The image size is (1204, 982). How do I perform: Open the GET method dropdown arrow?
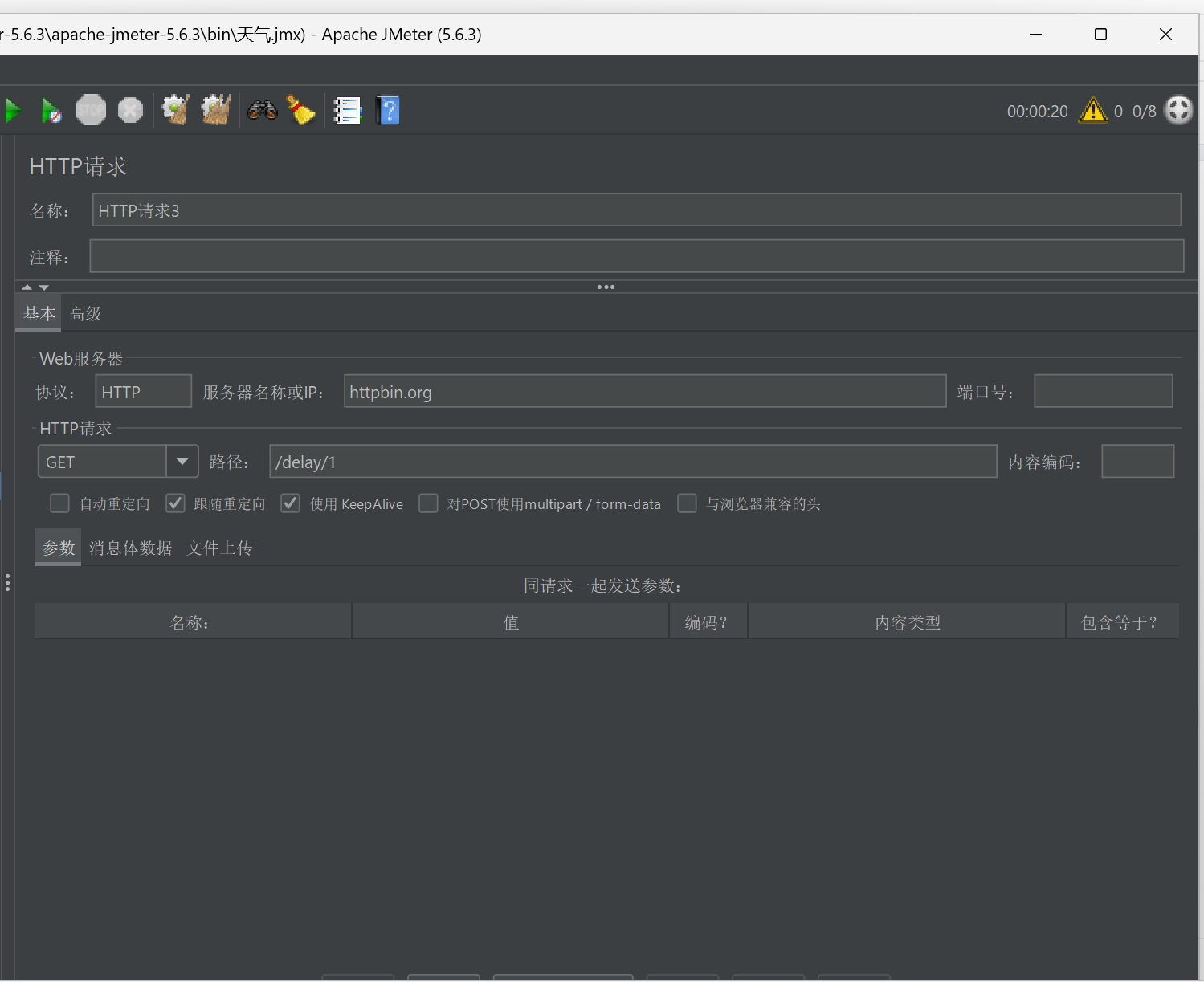[x=182, y=462]
